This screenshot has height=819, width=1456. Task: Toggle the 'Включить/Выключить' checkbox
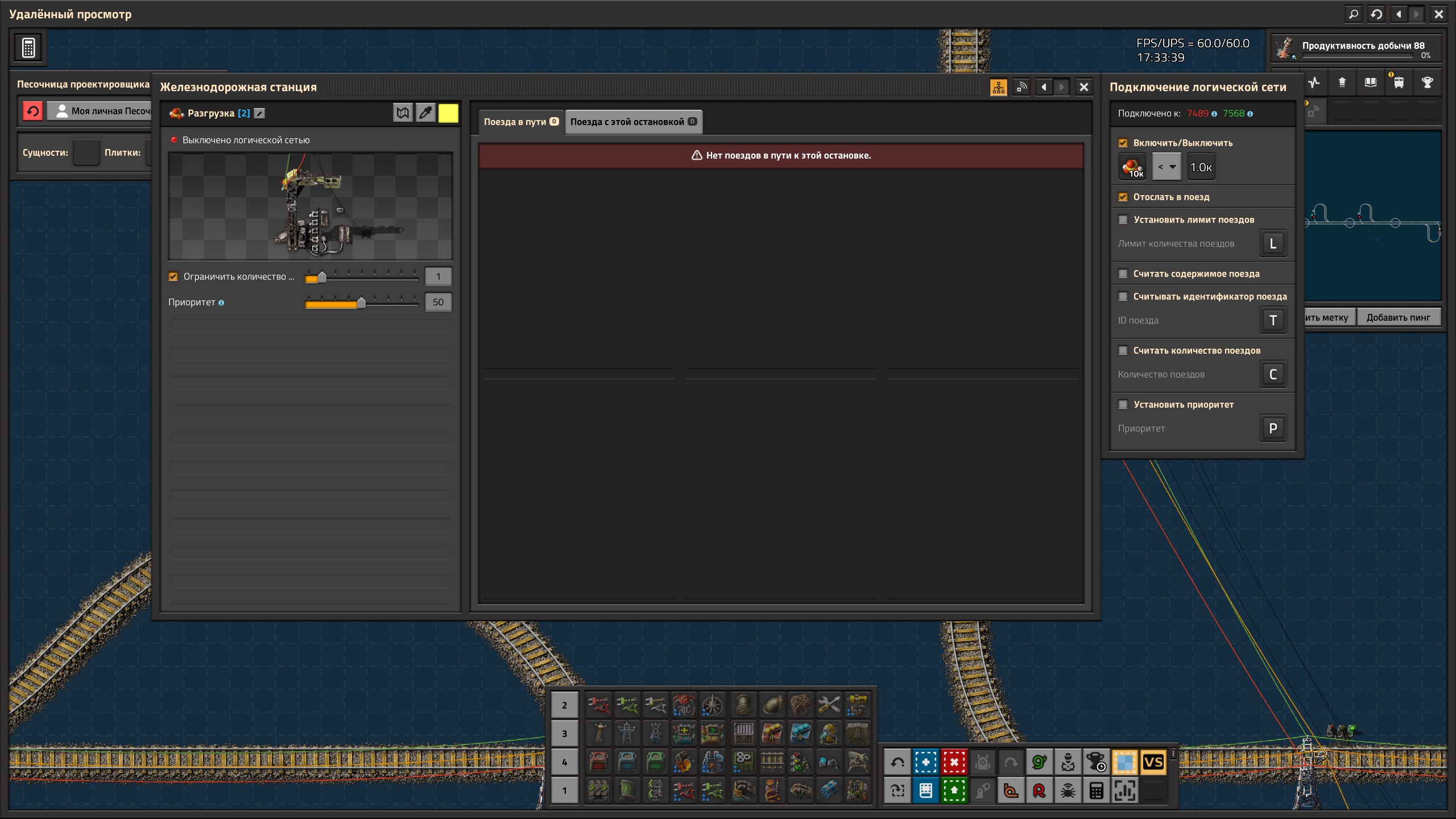coord(1123,143)
